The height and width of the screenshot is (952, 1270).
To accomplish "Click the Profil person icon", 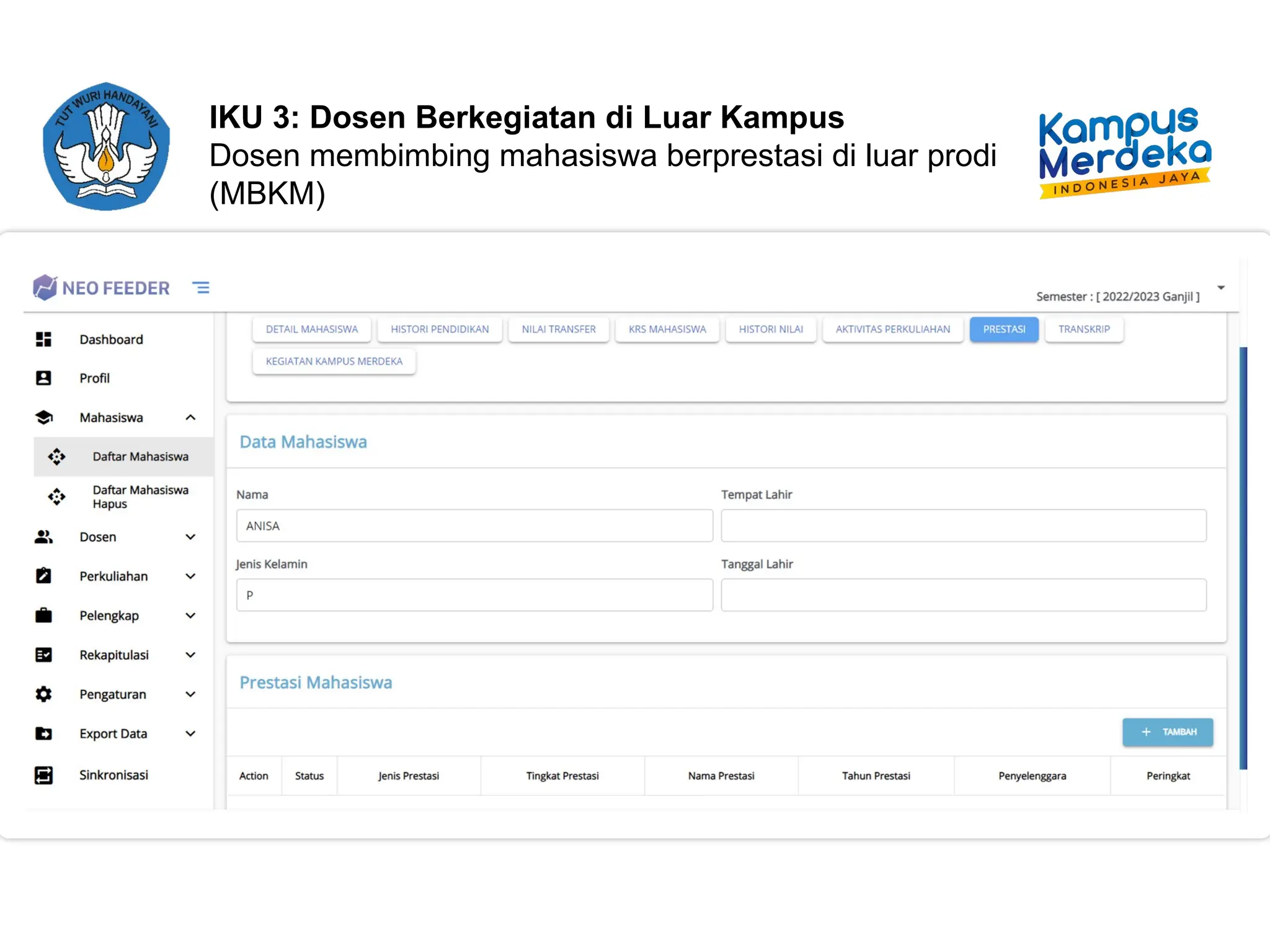I will [43, 378].
